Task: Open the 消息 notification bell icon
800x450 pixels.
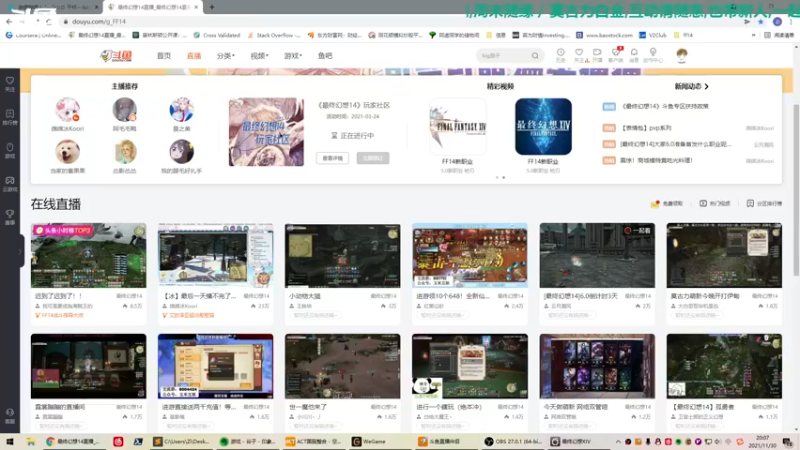Action: pyautogui.click(x=634, y=55)
